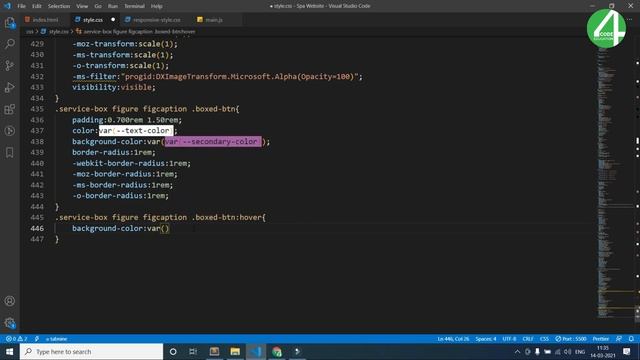
Task: Open the Terminal menu
Action: [x=134, y=6]
